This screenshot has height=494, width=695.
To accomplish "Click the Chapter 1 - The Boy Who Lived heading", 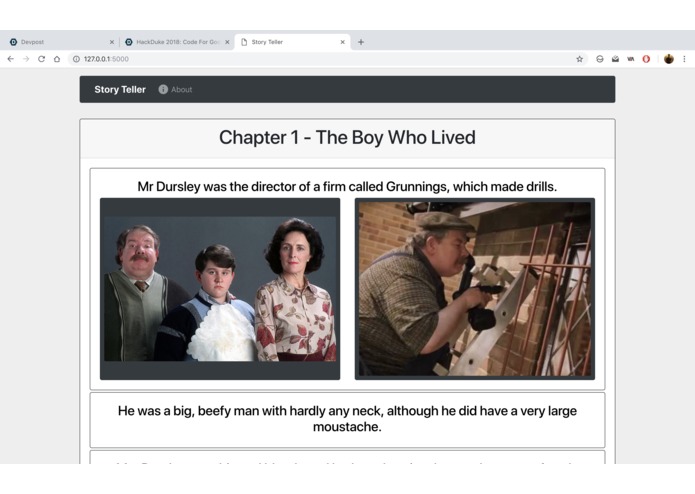I will pyautogui.click(x=347, y=137).
